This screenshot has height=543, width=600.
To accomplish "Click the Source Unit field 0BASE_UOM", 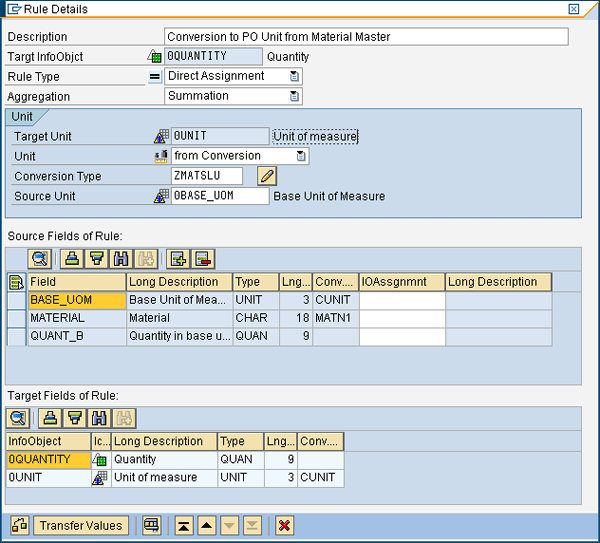I will [220, 196].
